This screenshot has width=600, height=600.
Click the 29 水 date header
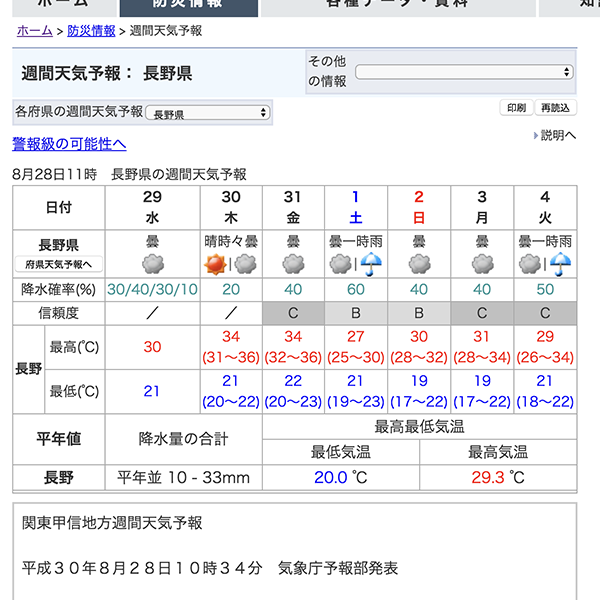pos(152,207)
